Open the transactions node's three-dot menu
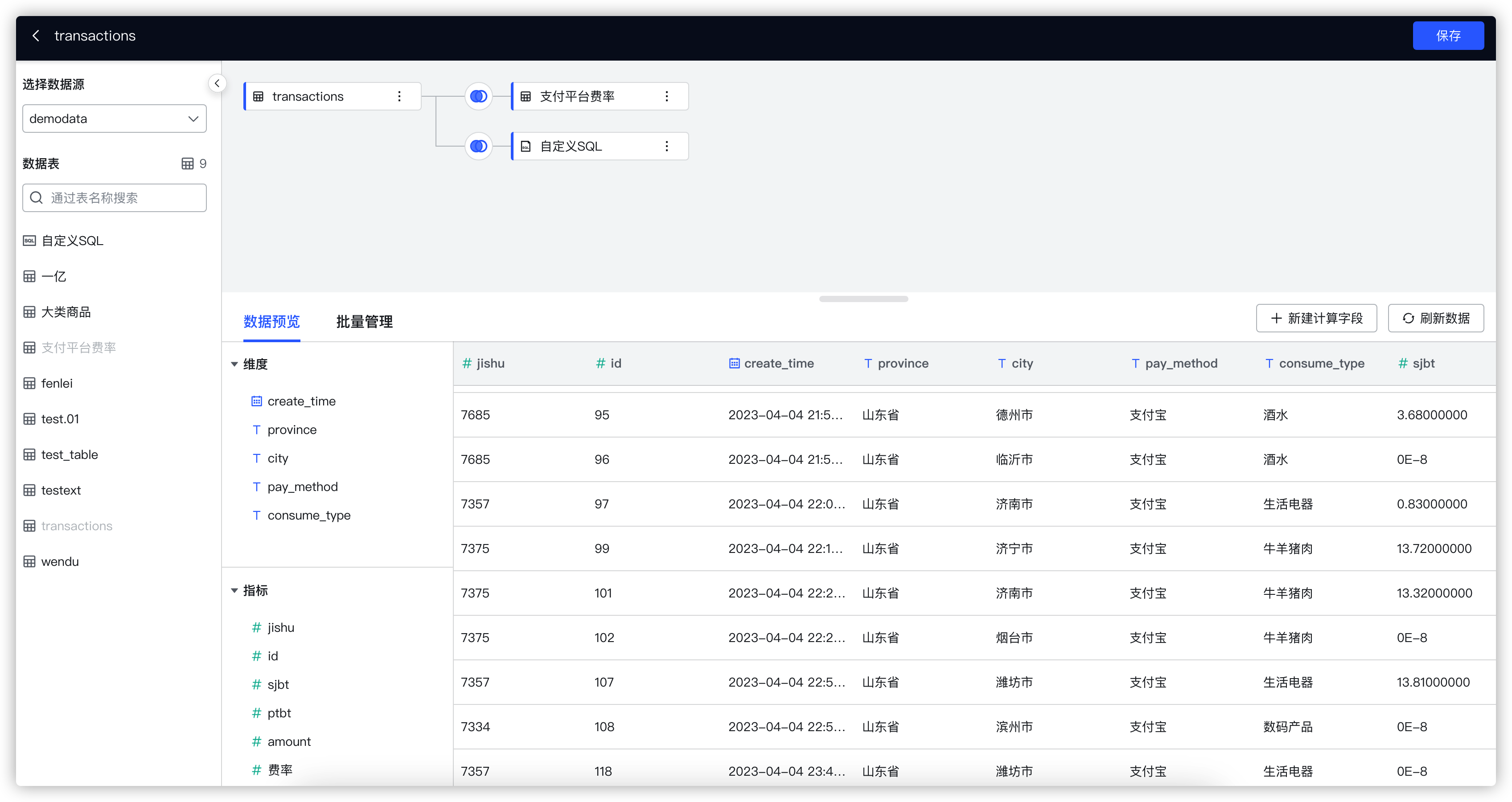Image resolution: width=1512 pixels, height=802 pixels. tap(399, 96)
